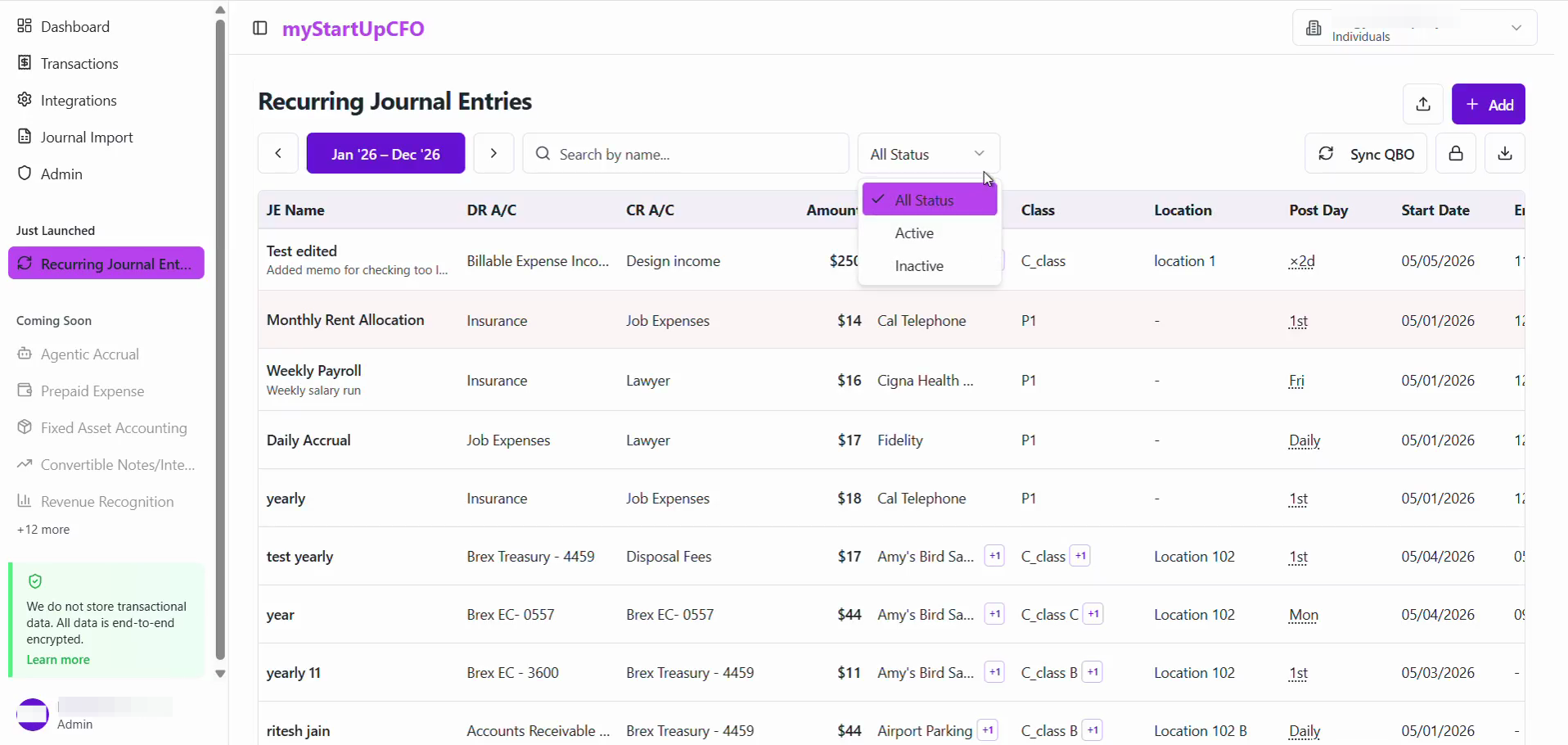Click the +1 name badge in yearly 11 row
The height and width of the screenshot is (745, 1568).
[x=994, y=673]
